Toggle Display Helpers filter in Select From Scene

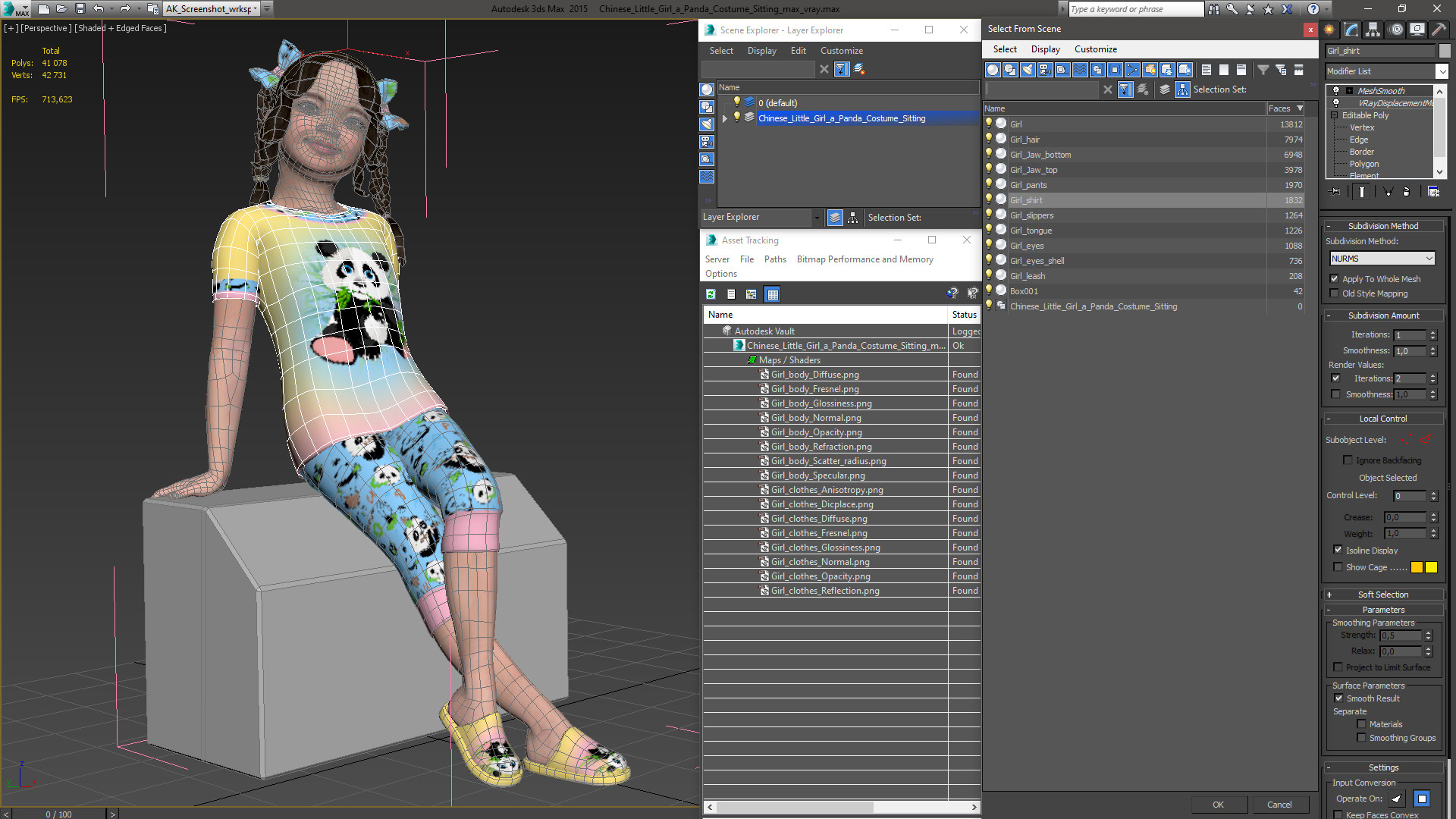click(x=1062, y=70)
